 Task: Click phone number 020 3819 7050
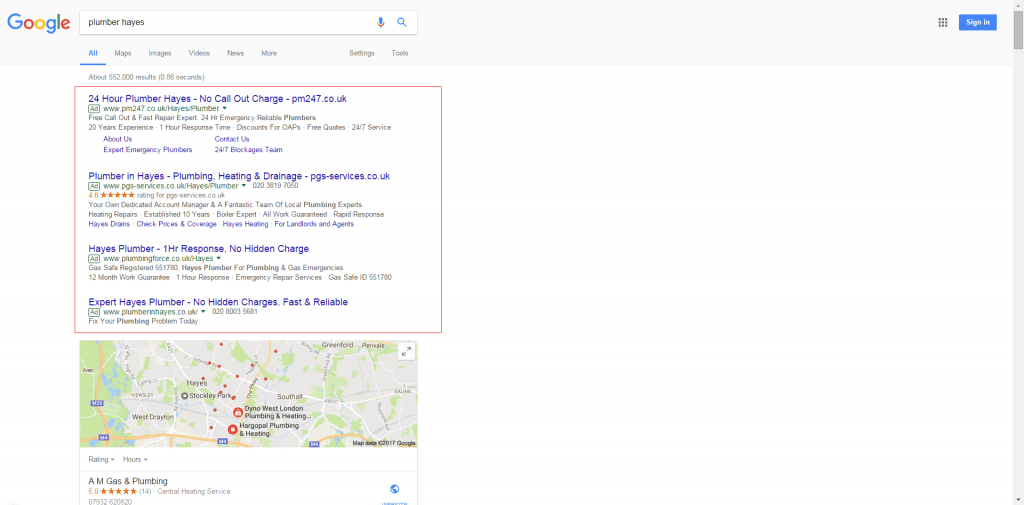pos(276,186)
